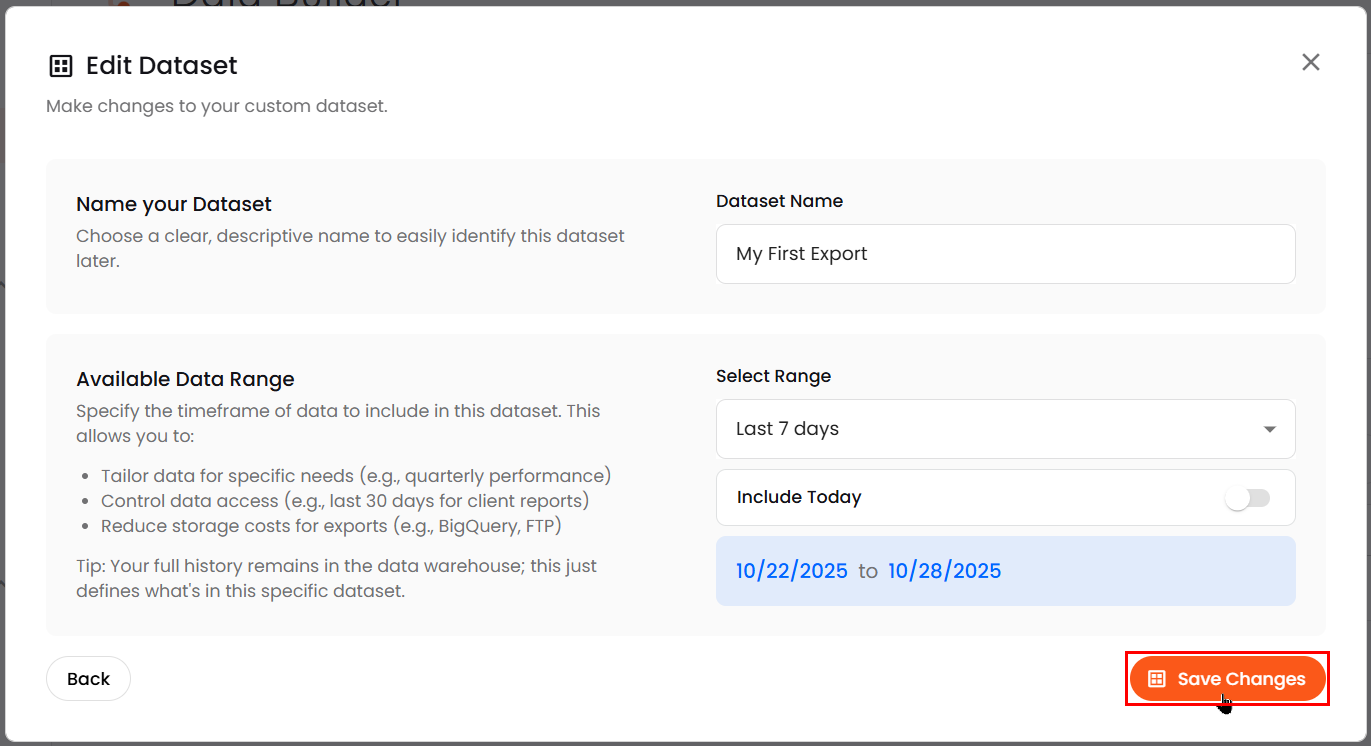The width and height of the screenshot is (1371, 746).
Task: Click the Select Range field label
Action: tap(773, 376)
